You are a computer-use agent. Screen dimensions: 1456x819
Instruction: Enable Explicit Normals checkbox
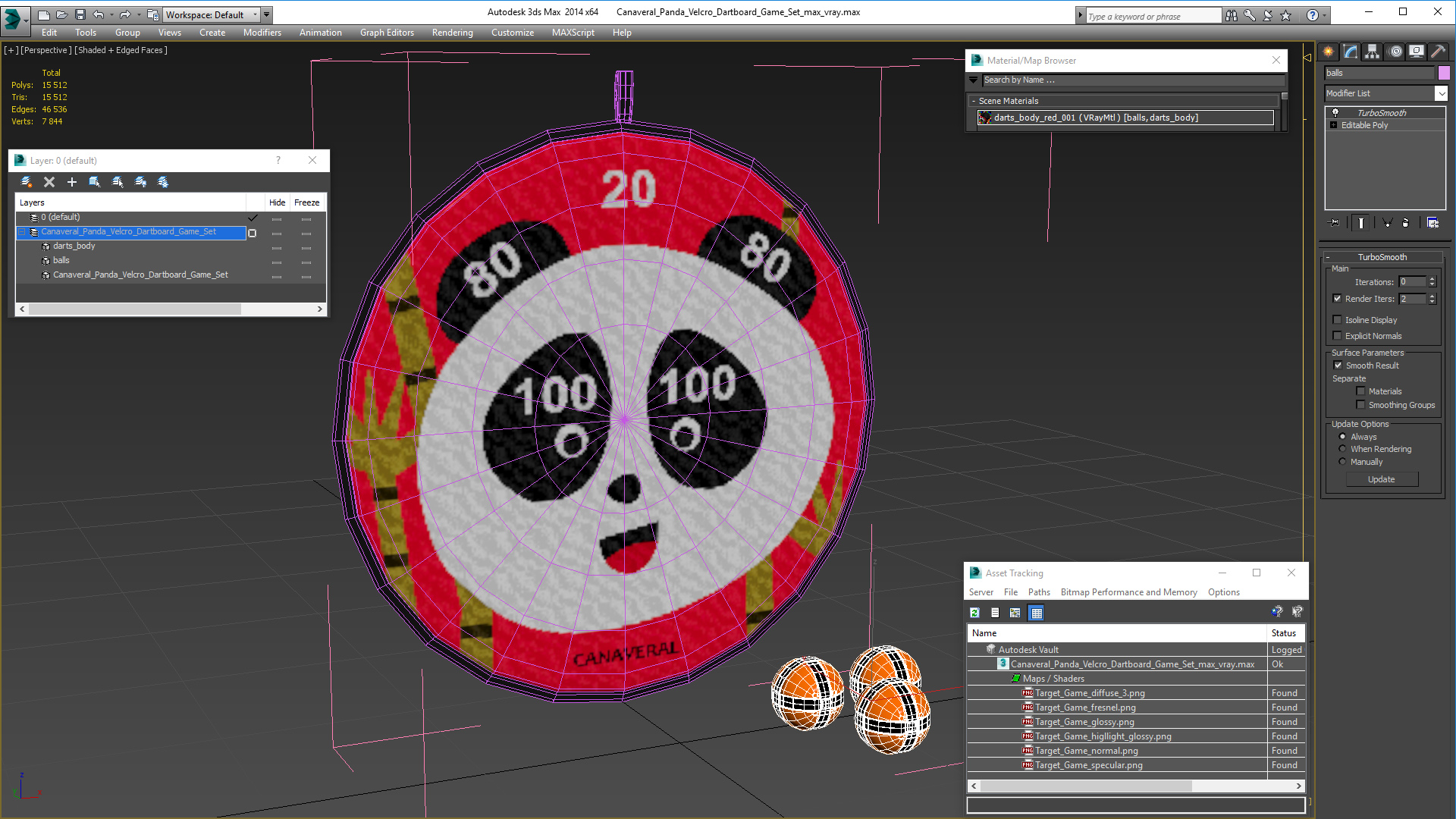1338,336
